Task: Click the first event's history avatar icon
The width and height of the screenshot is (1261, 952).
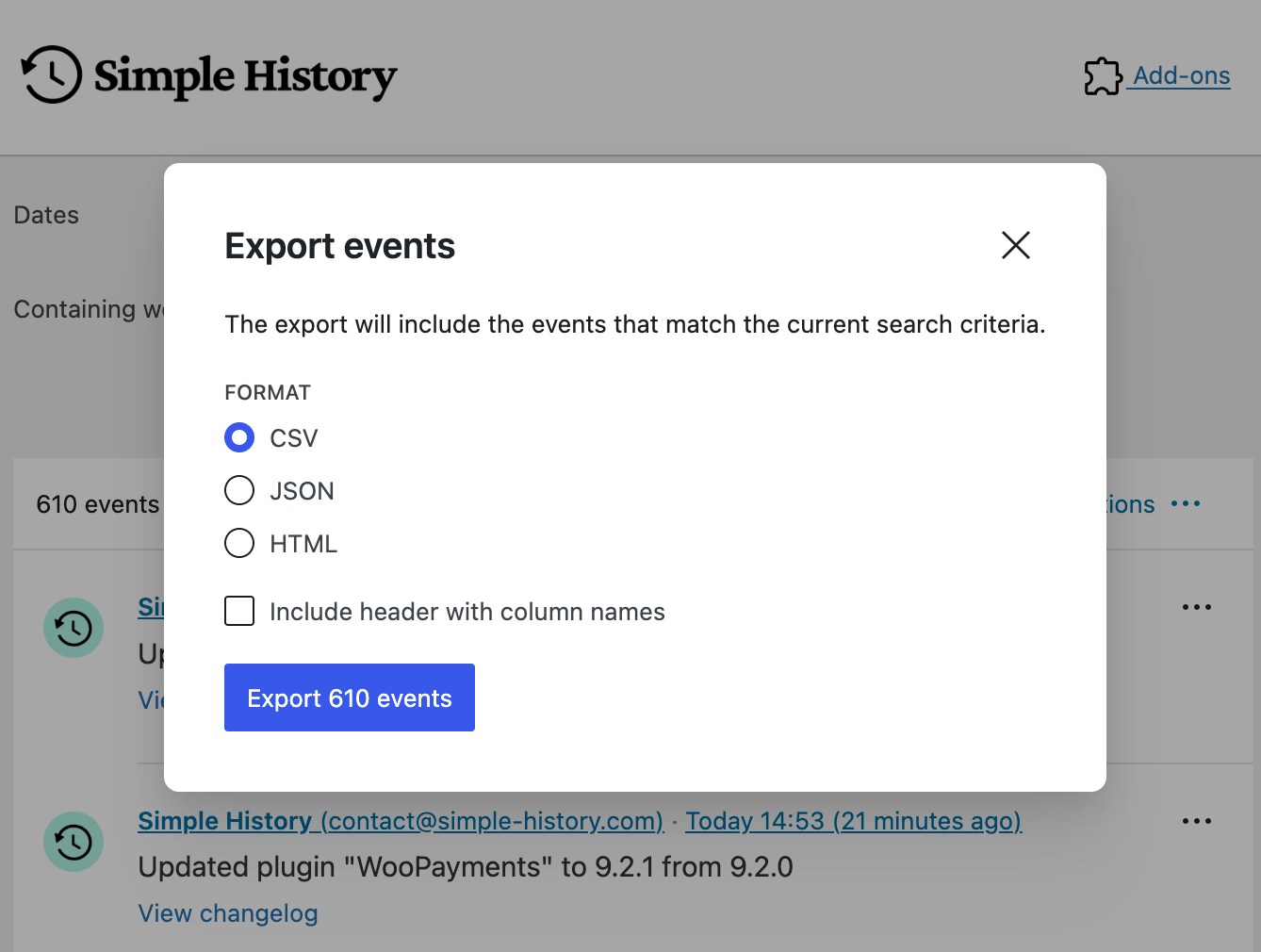Action: point(74,628)
